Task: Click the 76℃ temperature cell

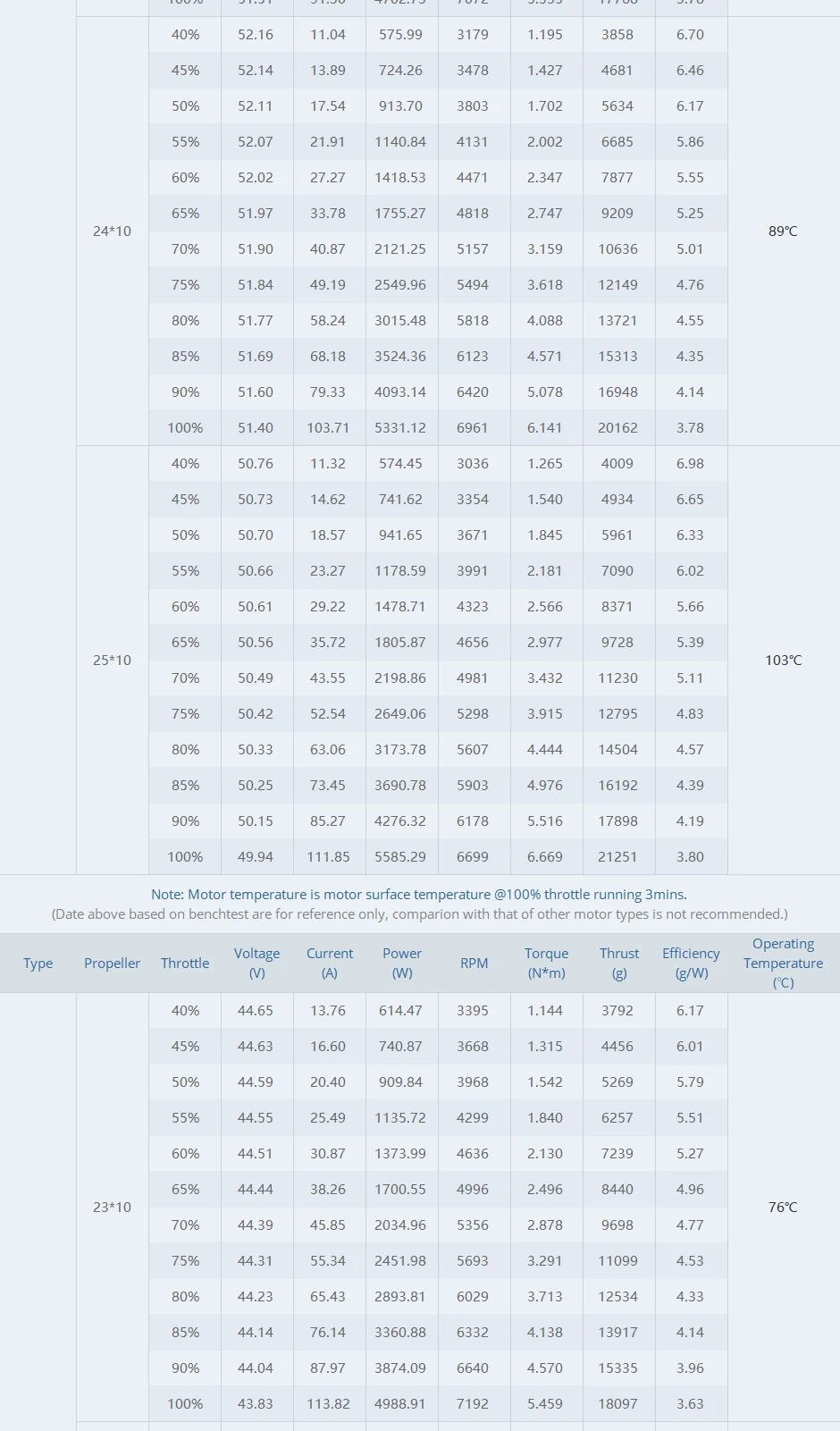Action: [x=783, y=1207]
